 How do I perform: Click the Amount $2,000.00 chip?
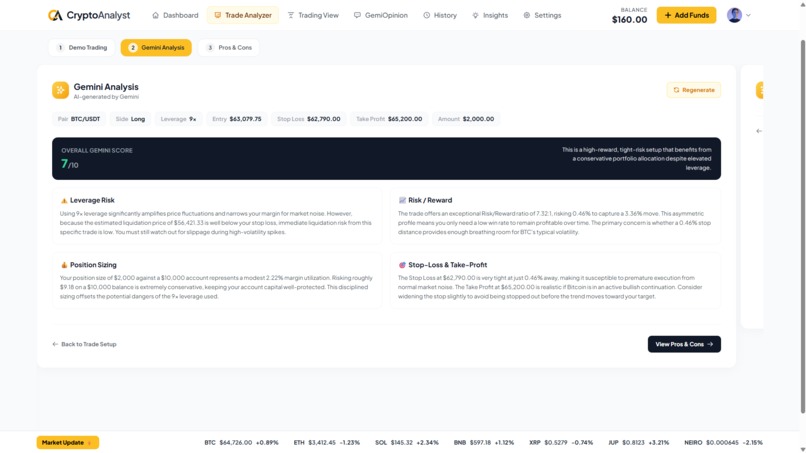[466, 119]
